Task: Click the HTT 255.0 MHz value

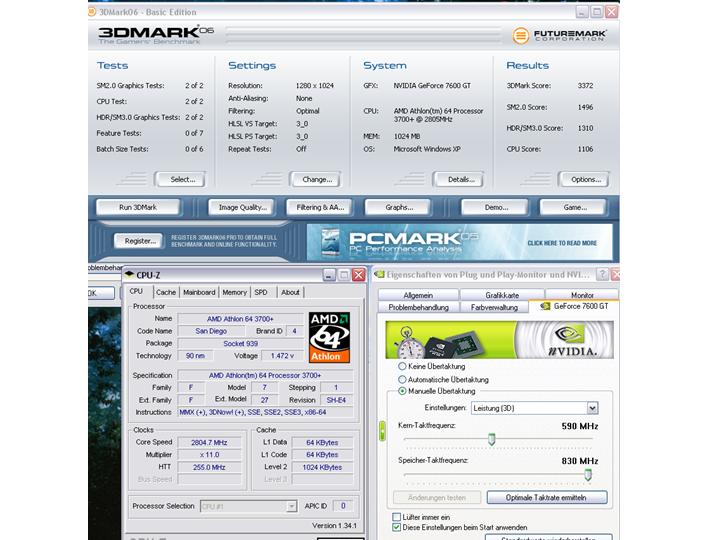Action: 209,467
